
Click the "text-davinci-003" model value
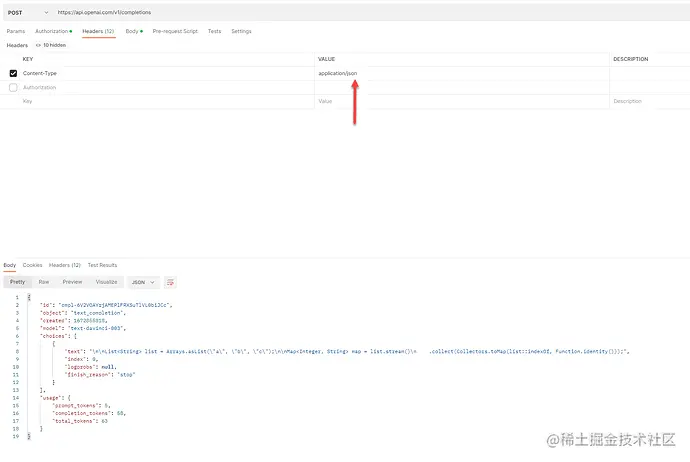tap(97, 328)
